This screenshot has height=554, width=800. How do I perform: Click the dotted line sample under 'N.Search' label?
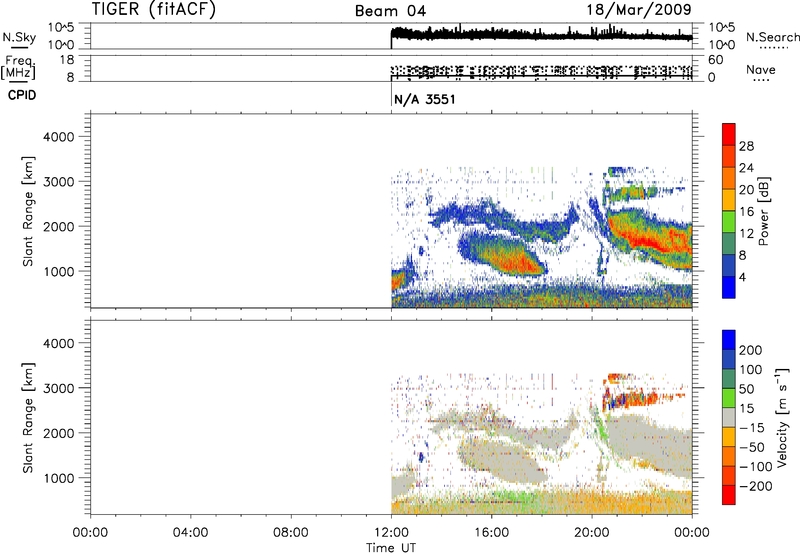773,47
